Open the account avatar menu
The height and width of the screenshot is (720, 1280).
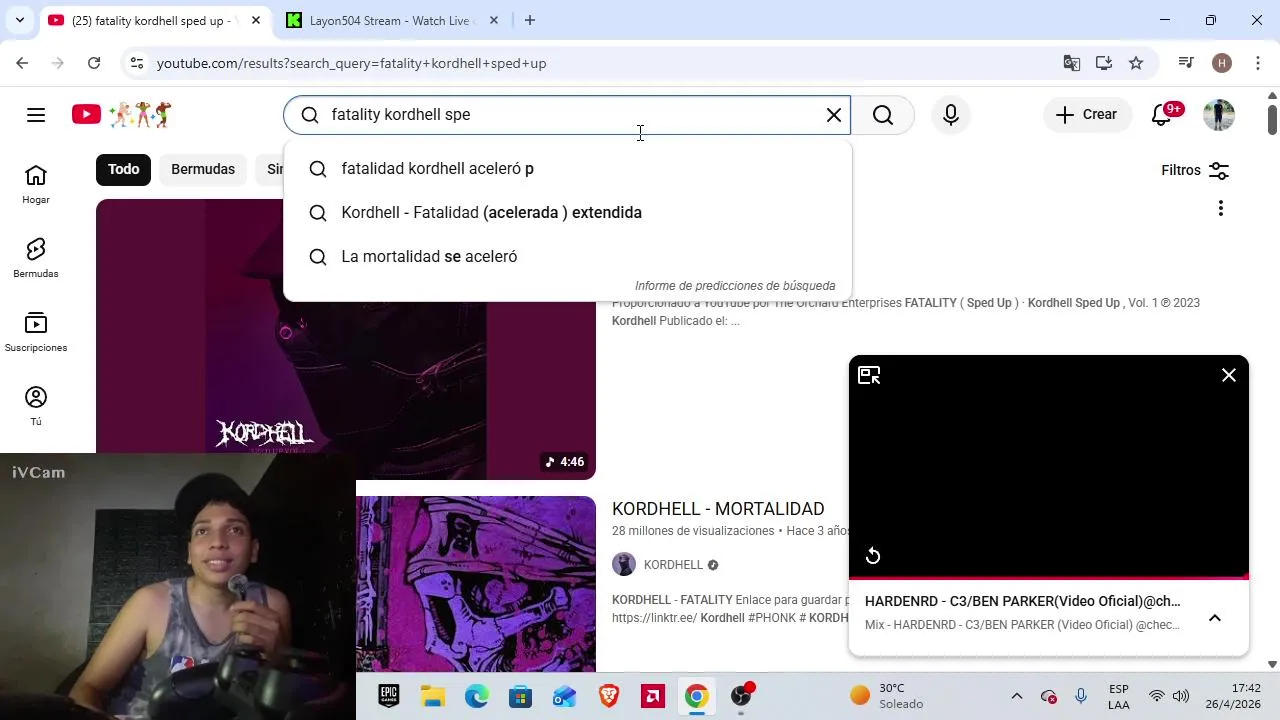click(x=1219, y=115)
